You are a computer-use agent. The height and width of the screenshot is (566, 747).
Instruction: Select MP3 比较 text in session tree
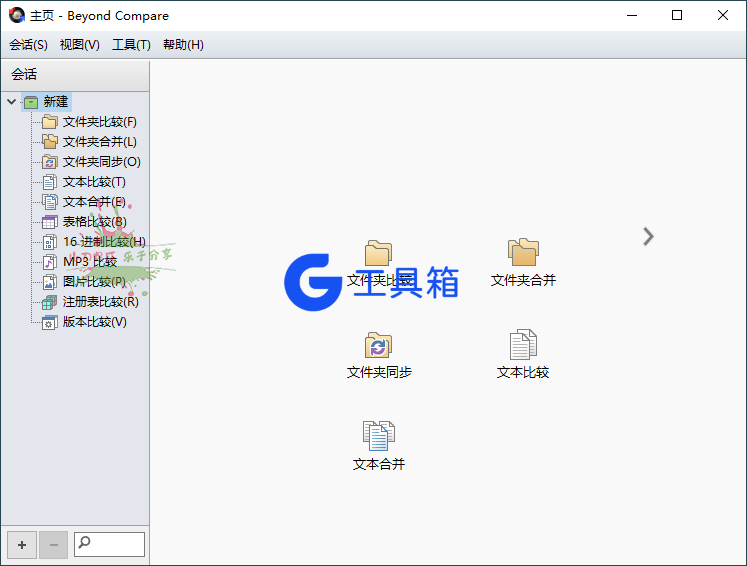coord(90,262)
